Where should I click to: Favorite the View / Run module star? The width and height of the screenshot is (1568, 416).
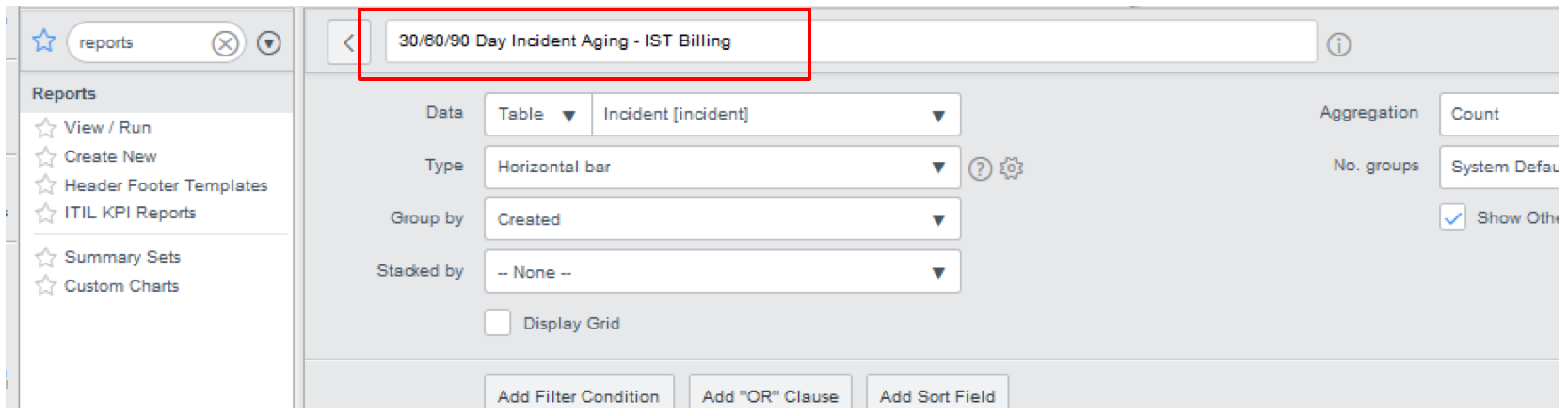[45, 128]
